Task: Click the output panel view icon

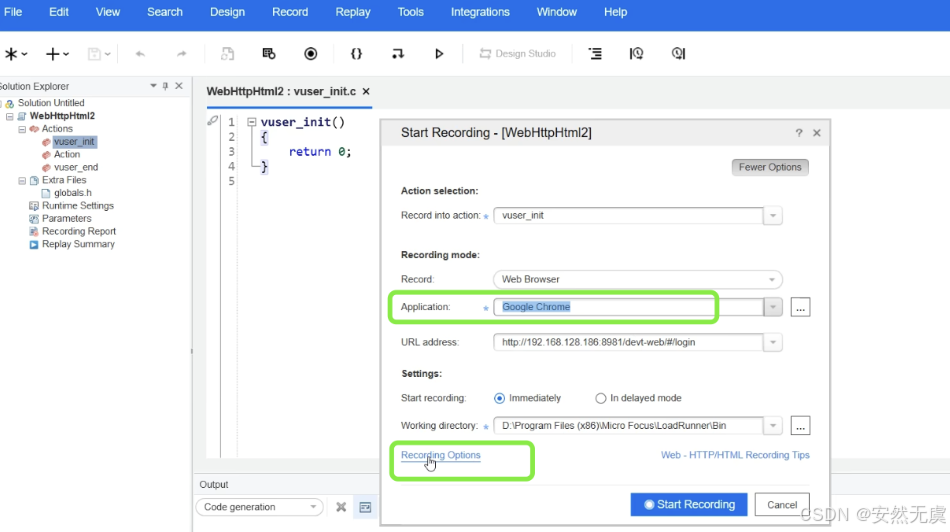Action: tap(365, 507)
